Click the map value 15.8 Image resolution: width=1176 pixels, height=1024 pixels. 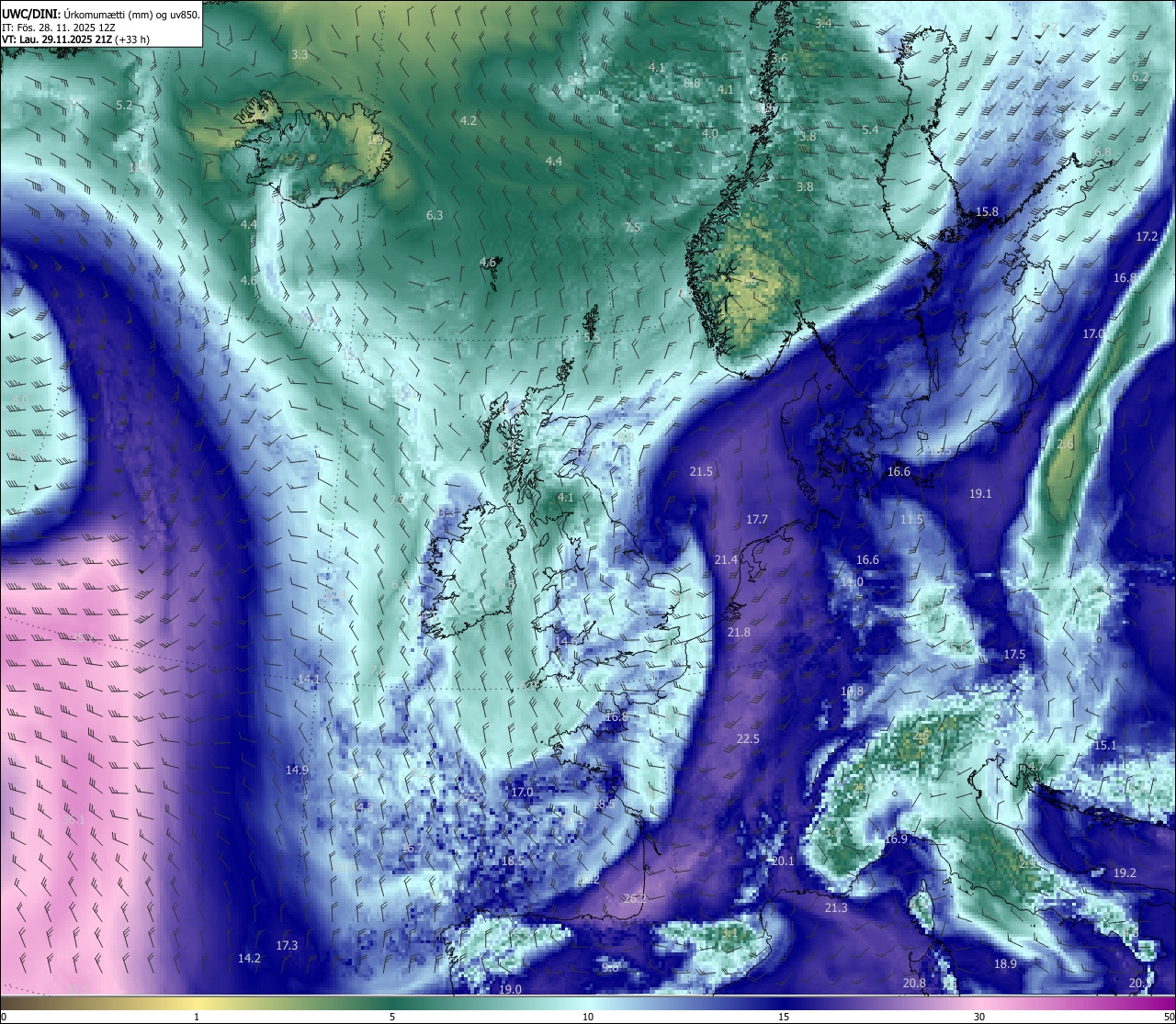987,212
